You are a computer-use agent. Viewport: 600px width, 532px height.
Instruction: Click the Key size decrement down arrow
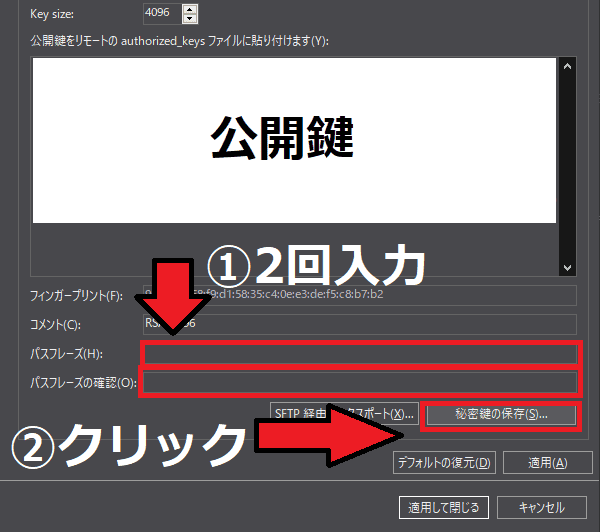pyautogui.click(x=190, y=19)
